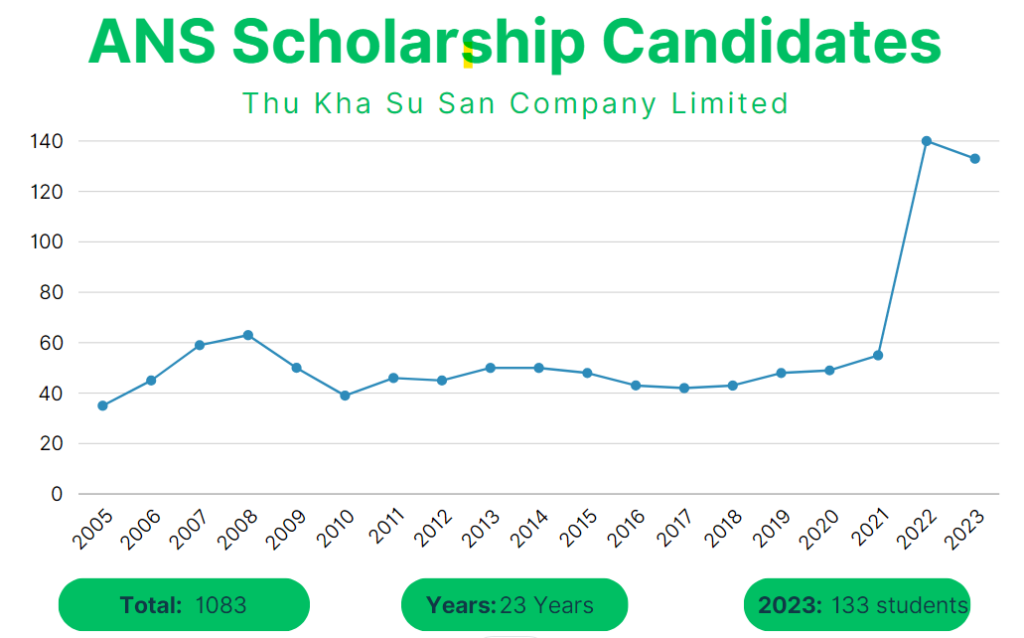Click the 0 y-axis baseline label

click(57, 494)
